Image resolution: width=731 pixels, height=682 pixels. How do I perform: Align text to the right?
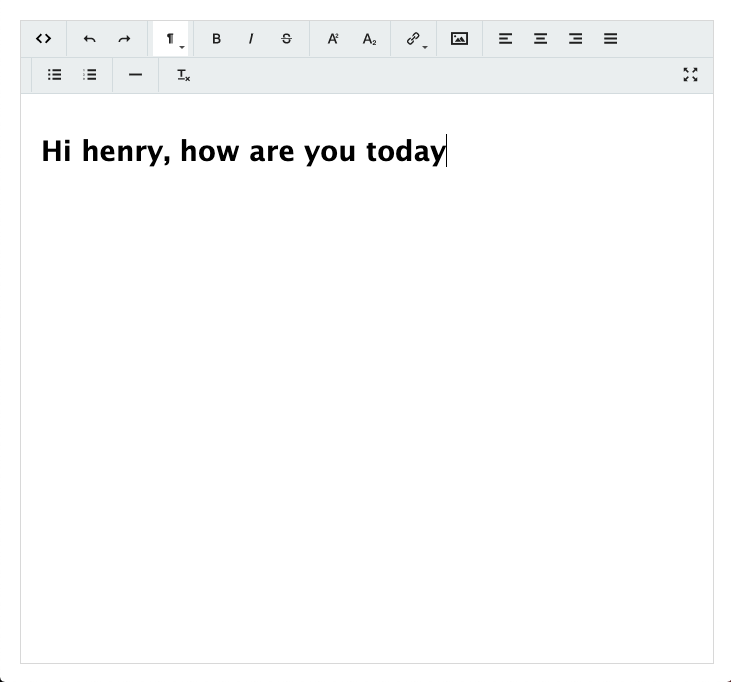point(575,39)
